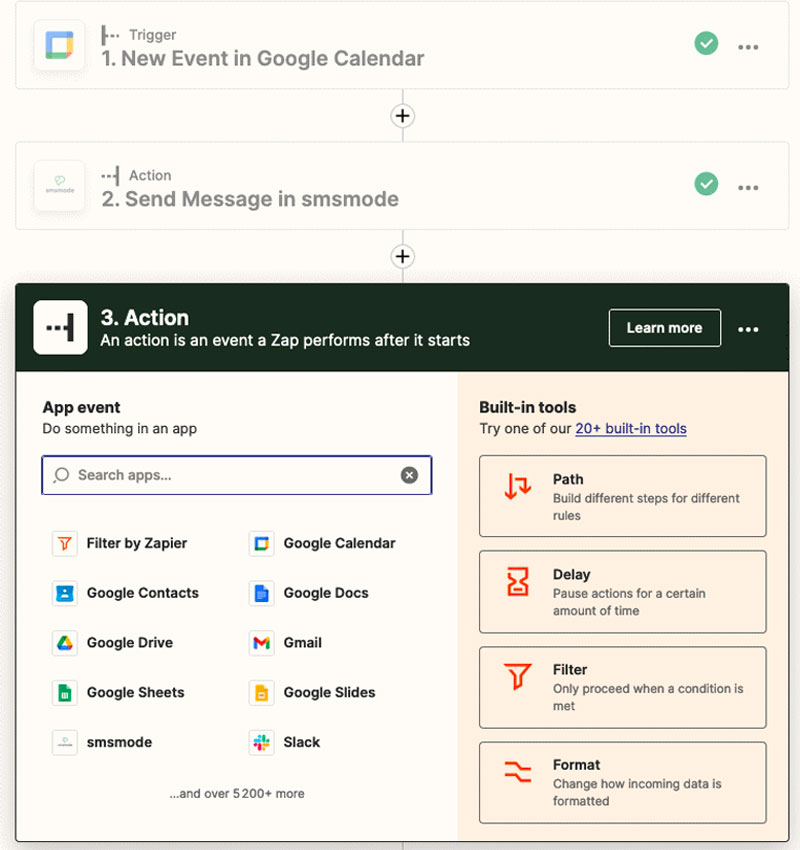This screenshot has width=800, height=850.
Task: Click the Learn more button
Action: coord(664,328)
